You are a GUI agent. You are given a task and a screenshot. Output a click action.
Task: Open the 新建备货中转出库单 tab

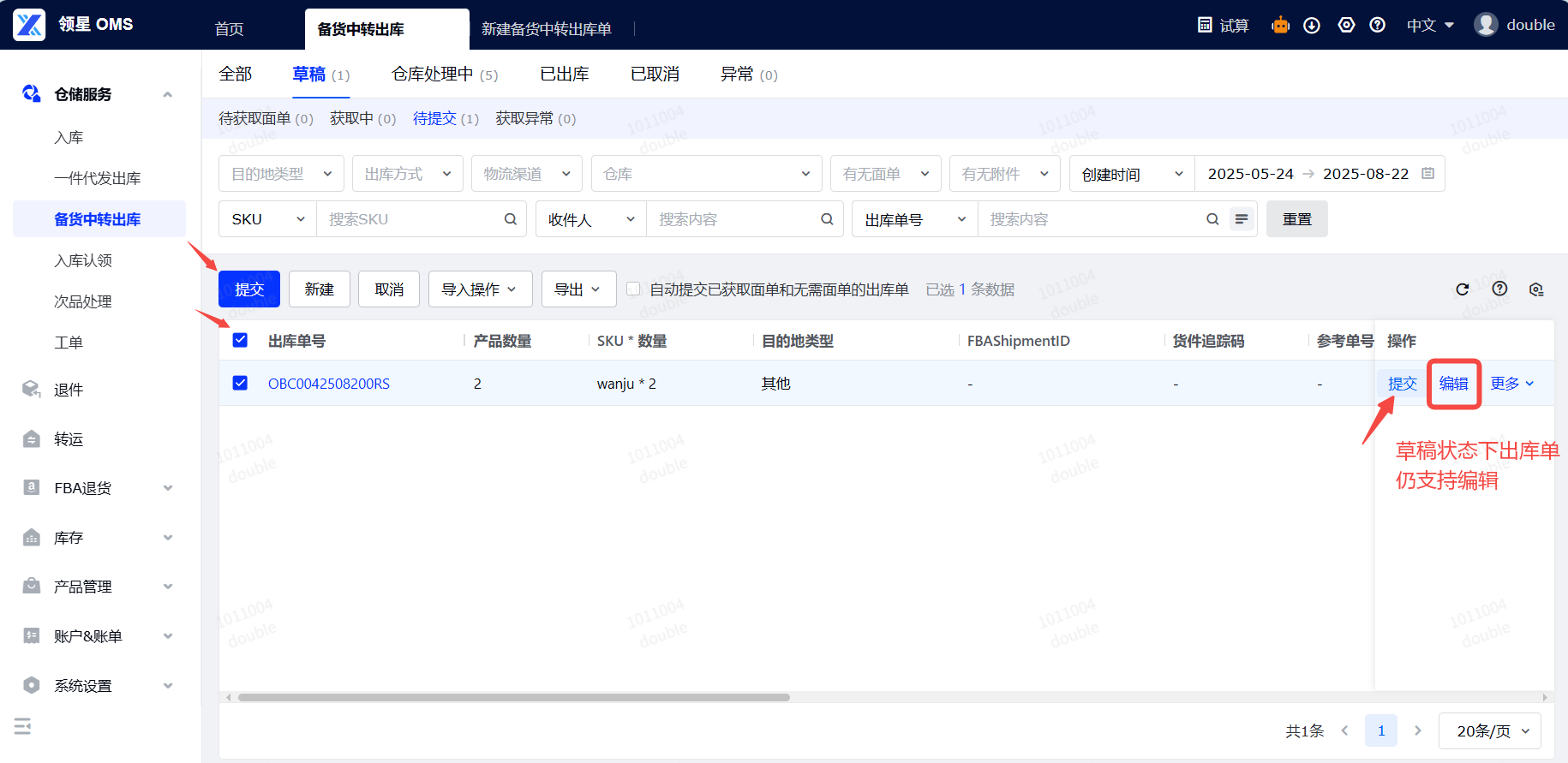point(546,29)
